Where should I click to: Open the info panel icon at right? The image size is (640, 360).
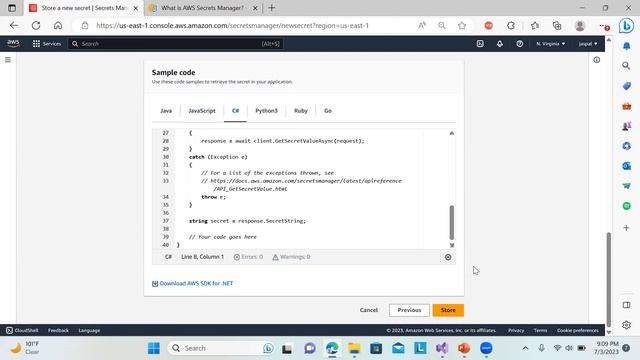597,60
